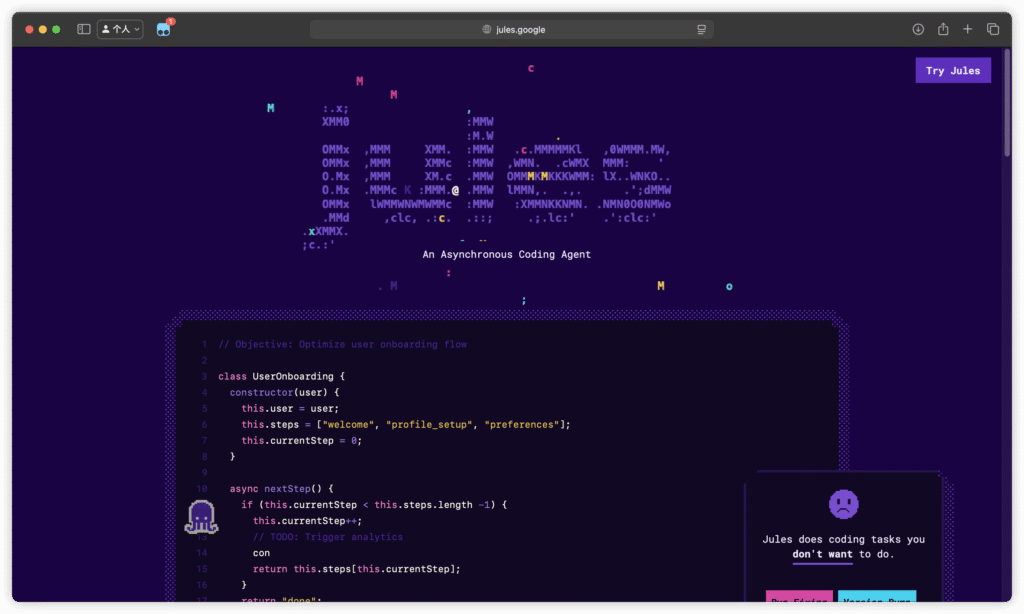Click the line "this.currentStep++;"
Viewport: 1024px width, 614px height.
coord(307,521)
